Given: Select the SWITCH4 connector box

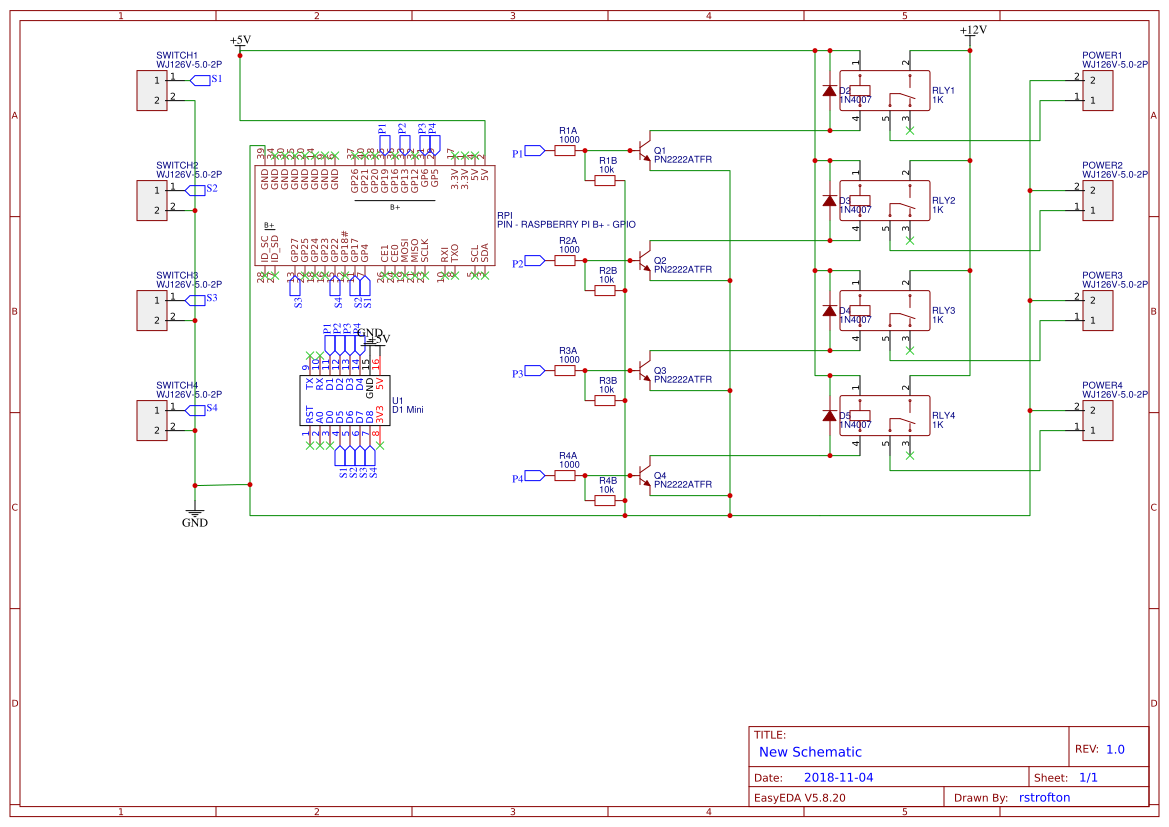Looking at the screenshot, I should 151,421.
